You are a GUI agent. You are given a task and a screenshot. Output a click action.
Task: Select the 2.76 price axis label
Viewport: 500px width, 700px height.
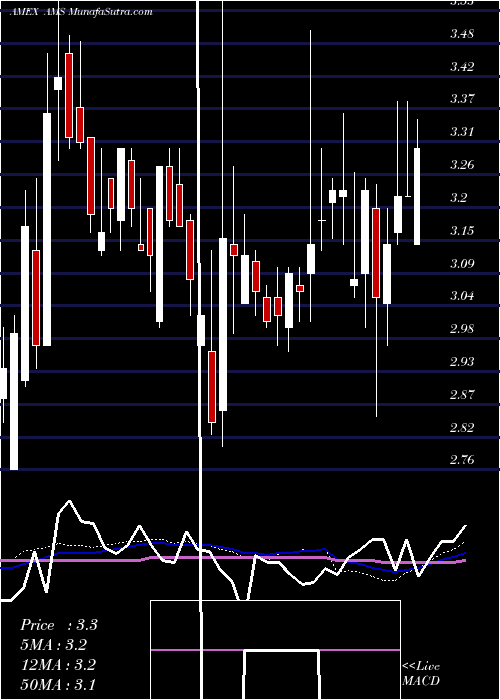pos(462,459)
